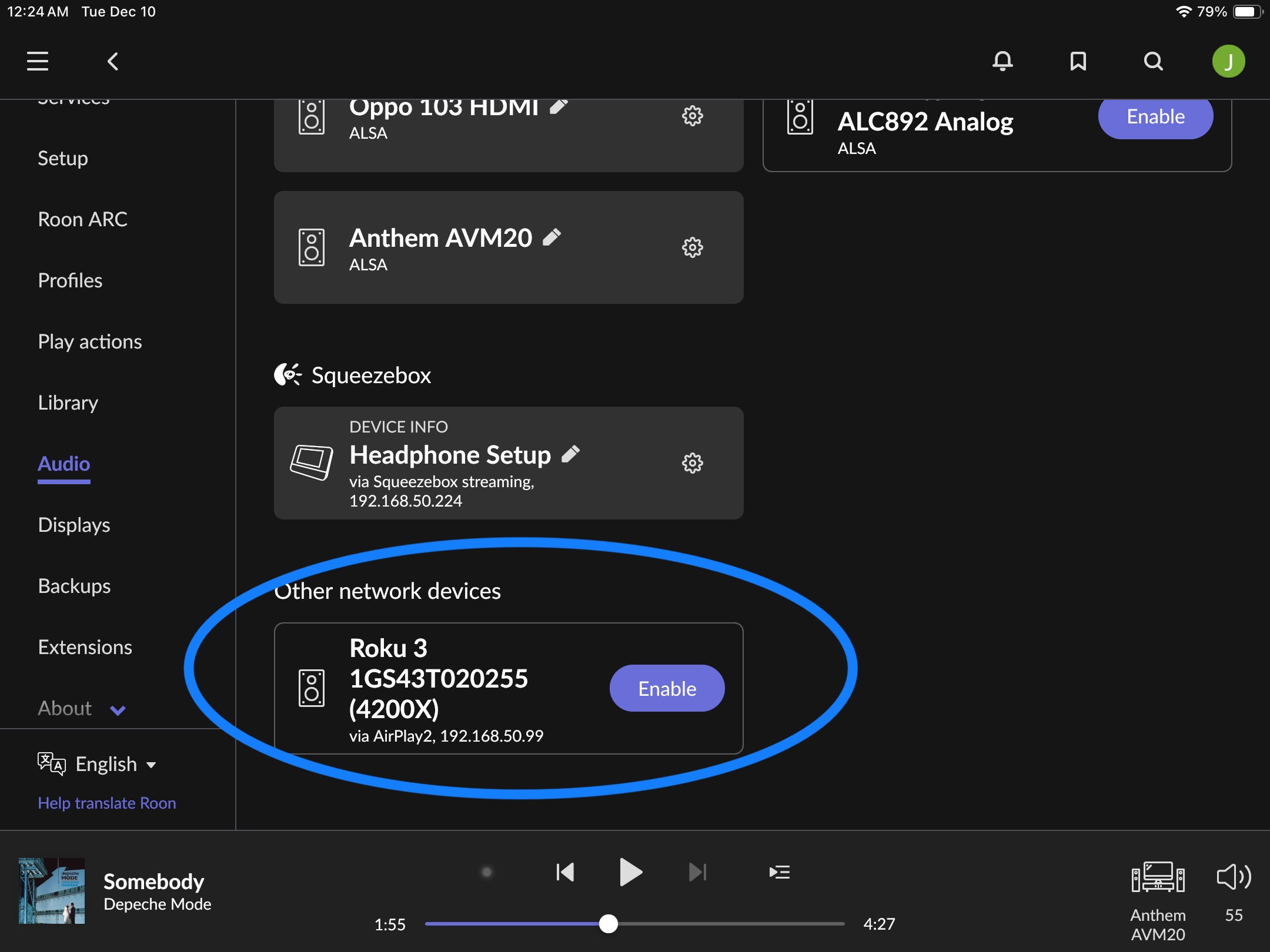
Task: Enable the Roku 3 AirPlay device
Action: pyautogui.click(x=667, y=688)
